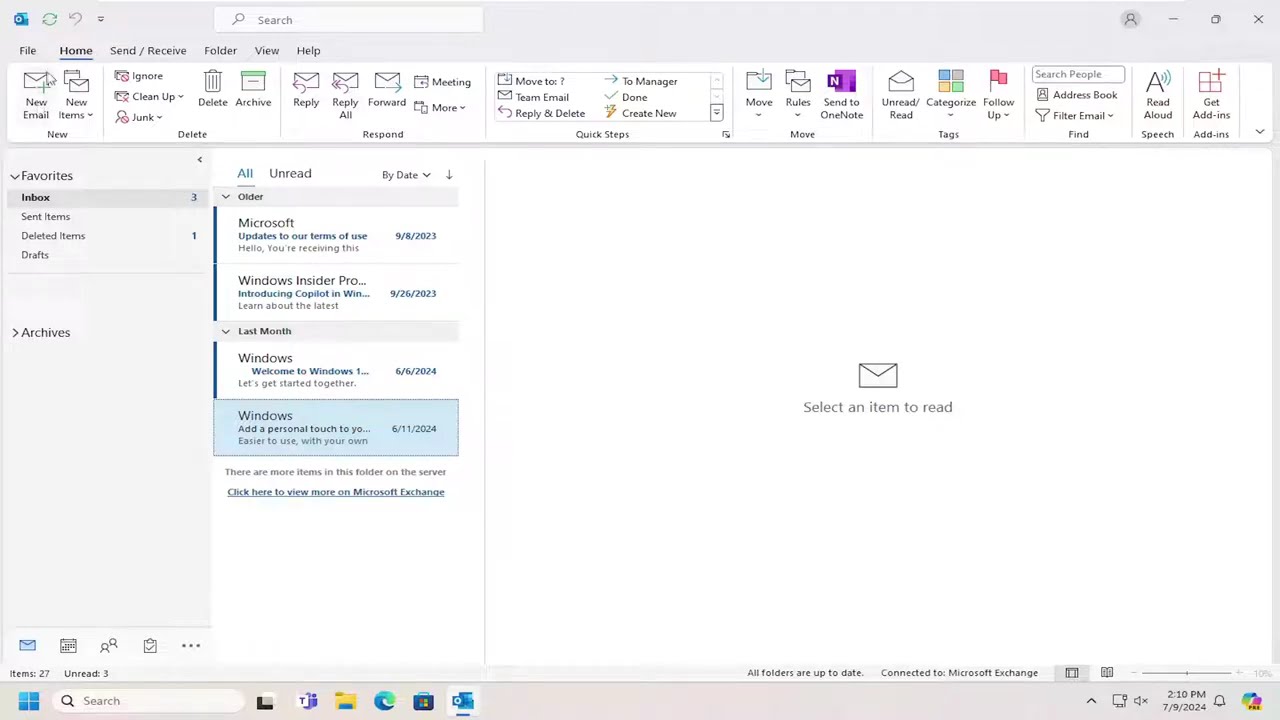
Task: Open the Microsoft terms of use email
Action: coord(336,235)
